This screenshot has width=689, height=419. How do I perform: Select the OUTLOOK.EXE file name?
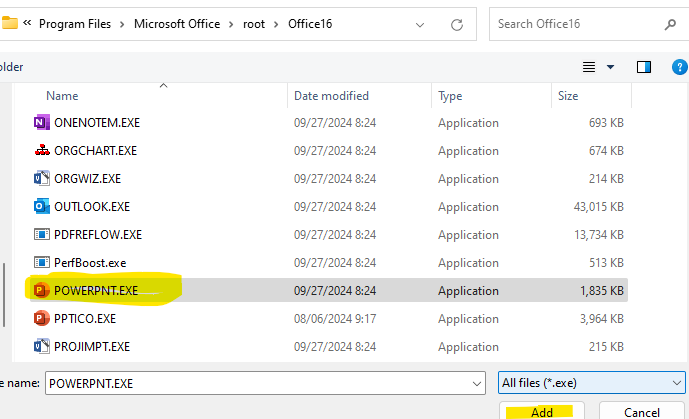point(92,206)
